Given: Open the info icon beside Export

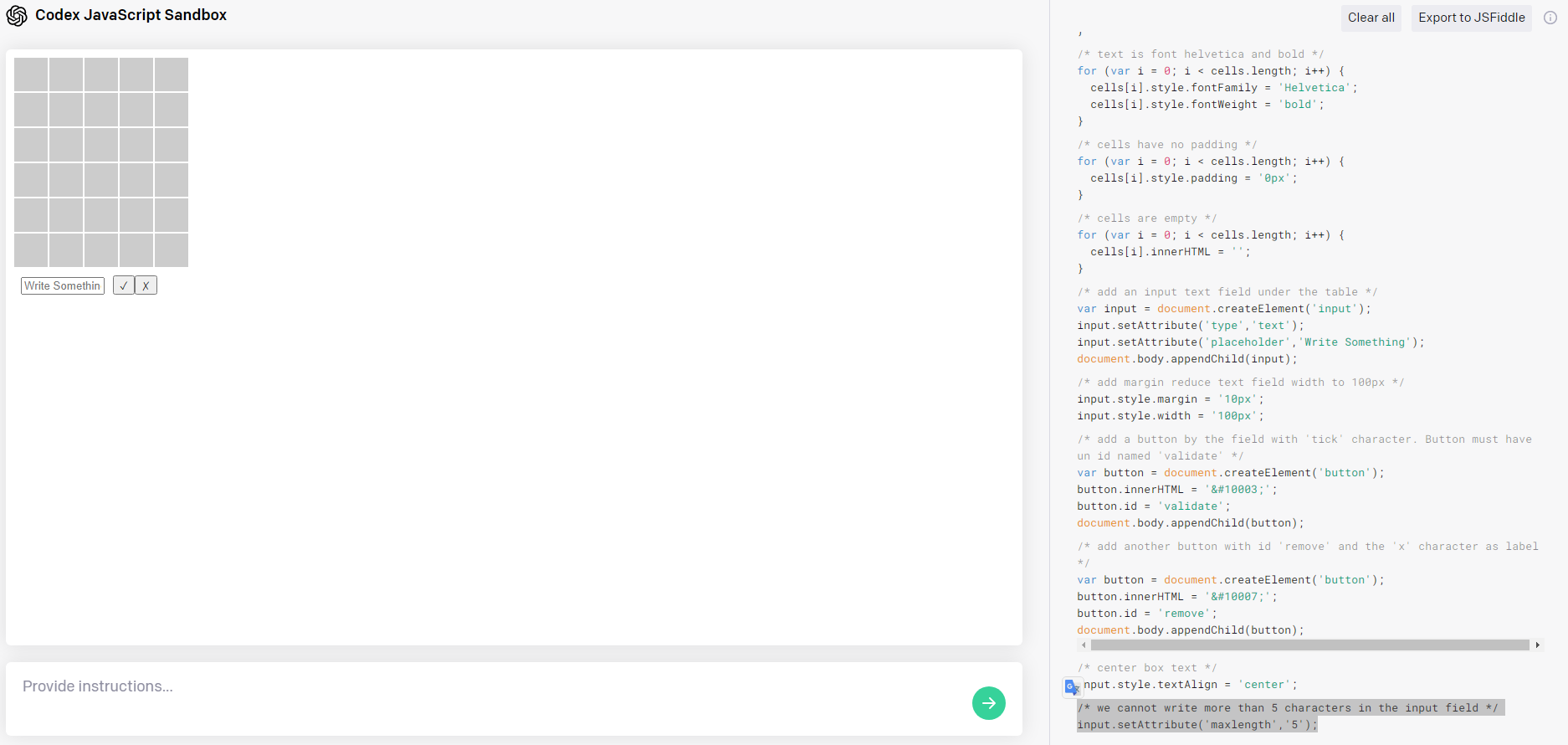Looking at the screenshot, I should (1550, 18).
